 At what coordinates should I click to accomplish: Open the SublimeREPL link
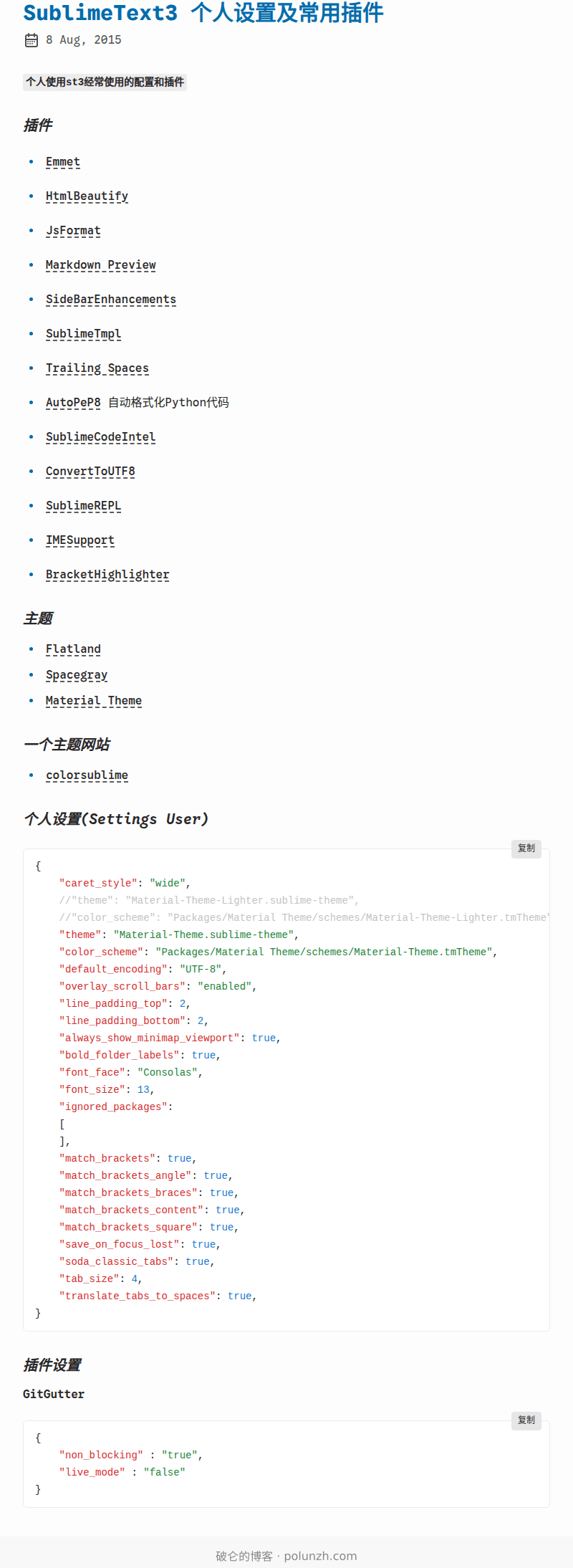(x=83, y=506)
